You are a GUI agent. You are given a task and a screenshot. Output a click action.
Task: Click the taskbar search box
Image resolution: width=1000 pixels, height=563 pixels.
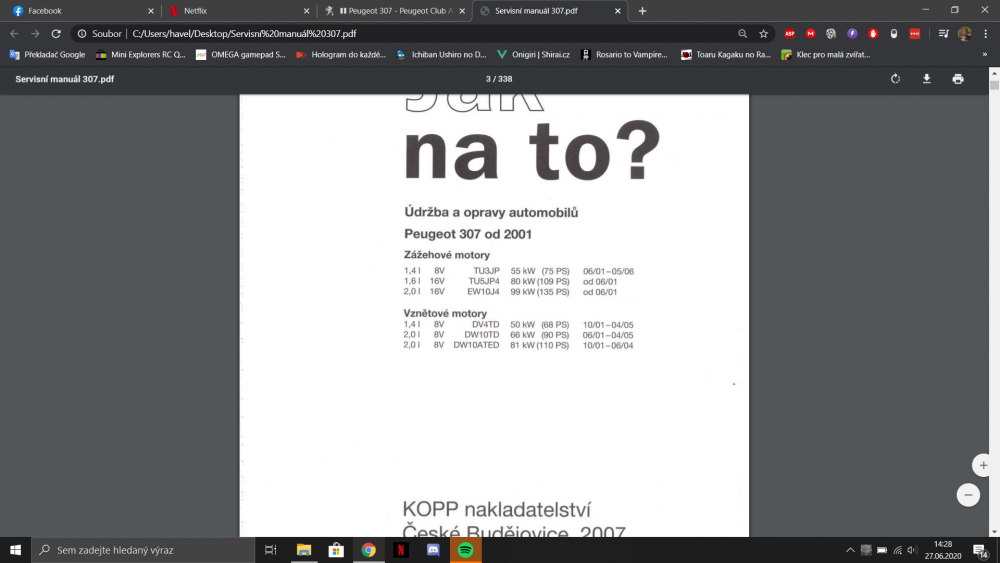[x=143, y=550]
